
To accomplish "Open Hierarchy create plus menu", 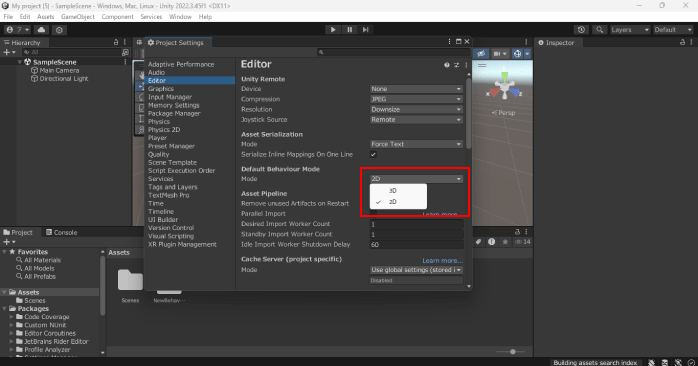I will 9,52.
